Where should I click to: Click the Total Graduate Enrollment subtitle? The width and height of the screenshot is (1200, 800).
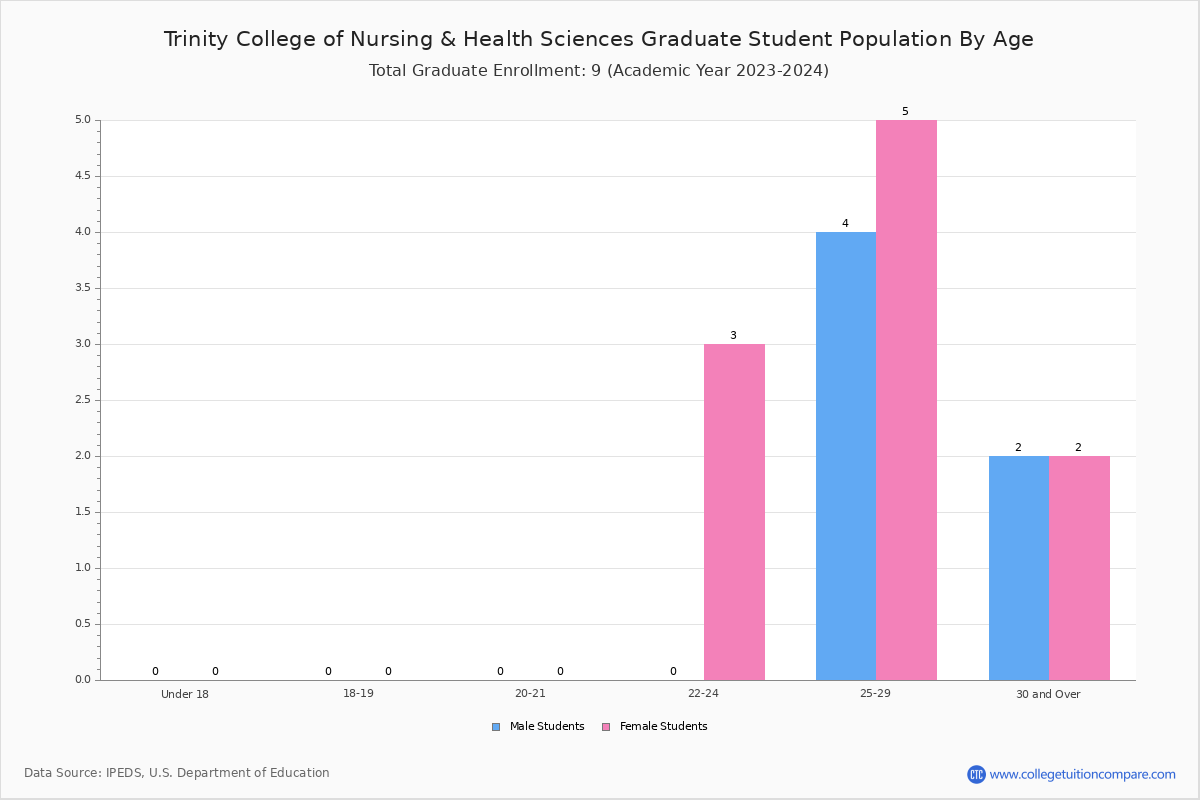(x=599, y=71)
